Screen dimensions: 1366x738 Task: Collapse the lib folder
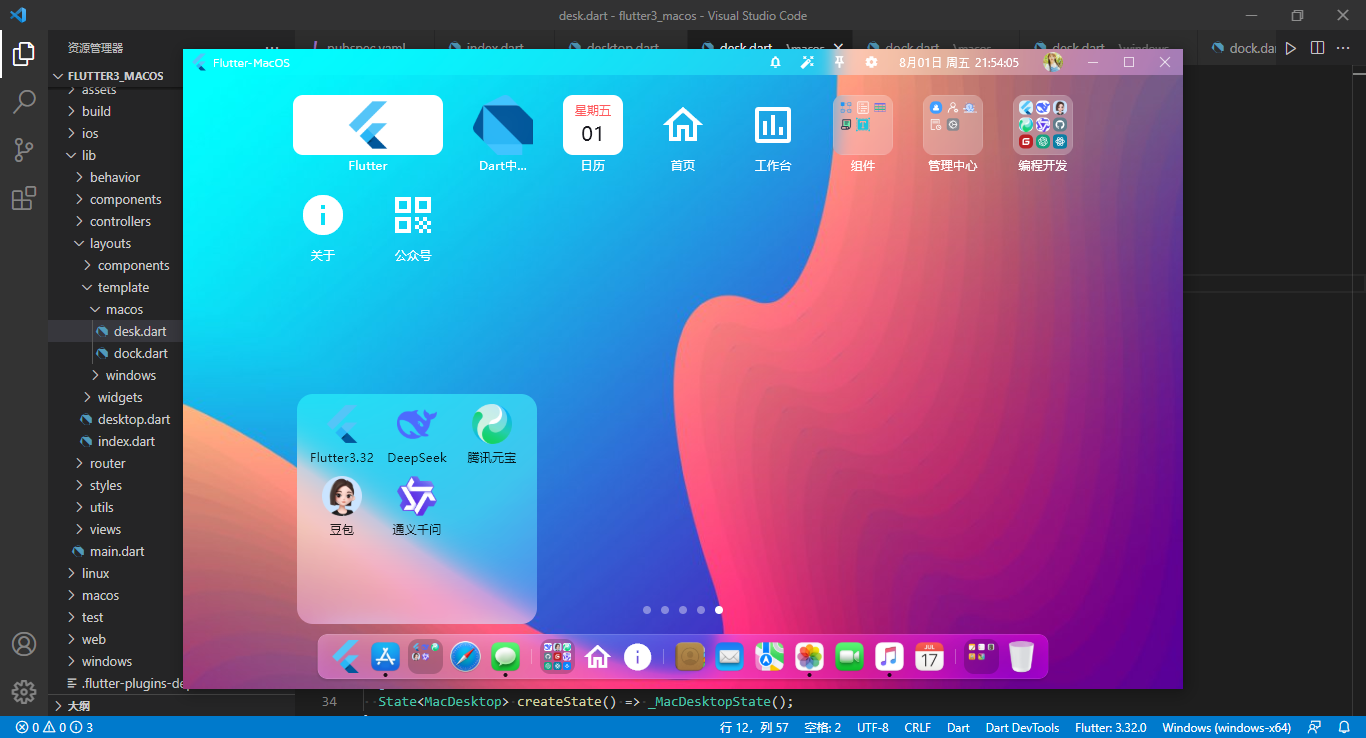pyautogui.click(x=88, y=155)
